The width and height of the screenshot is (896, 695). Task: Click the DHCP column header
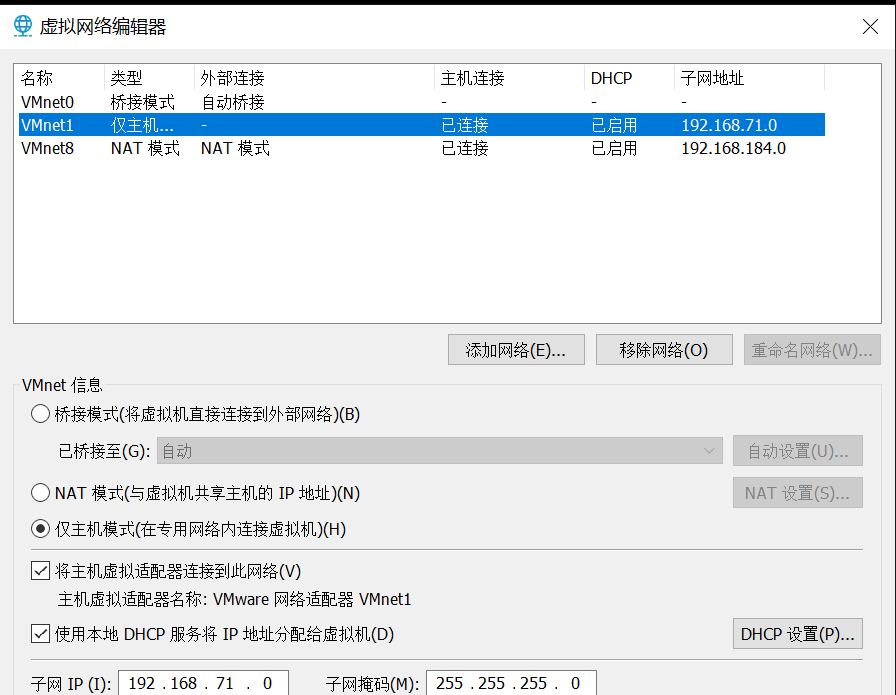[630, 78]
